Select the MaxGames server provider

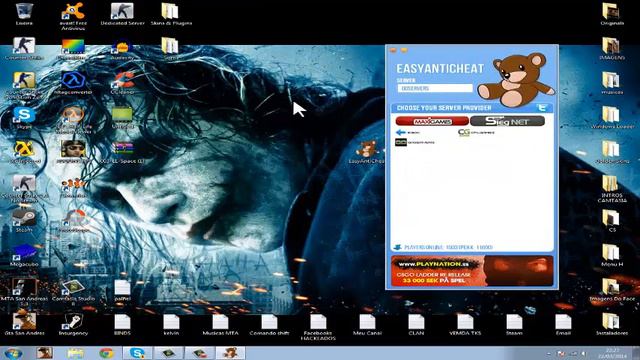pos(432,121)
